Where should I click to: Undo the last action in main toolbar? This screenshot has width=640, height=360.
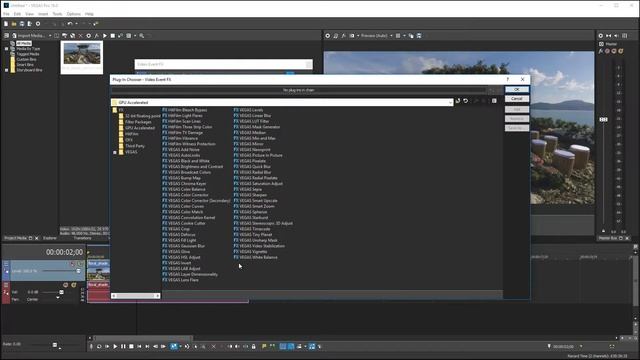[70, 24]
